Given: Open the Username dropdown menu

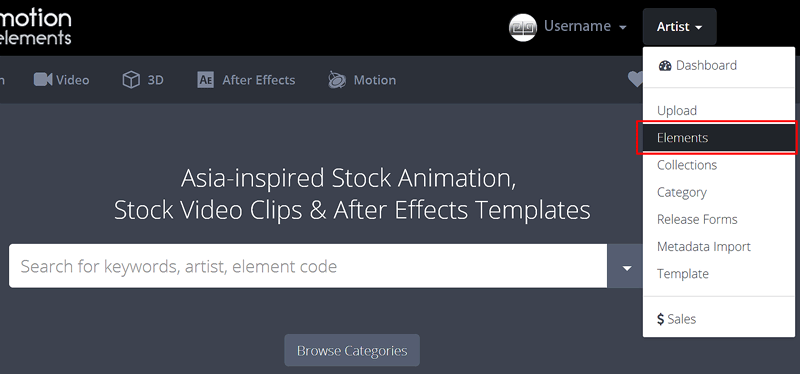Looking at the screenshot, I should pos(585,26).
